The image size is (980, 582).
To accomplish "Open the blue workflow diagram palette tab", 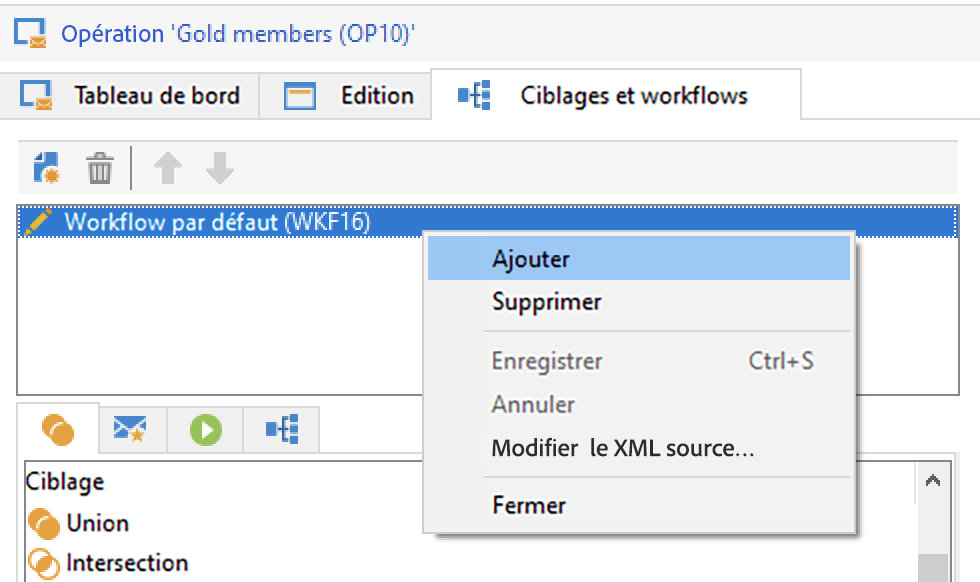I will click(x=282, y=429).
